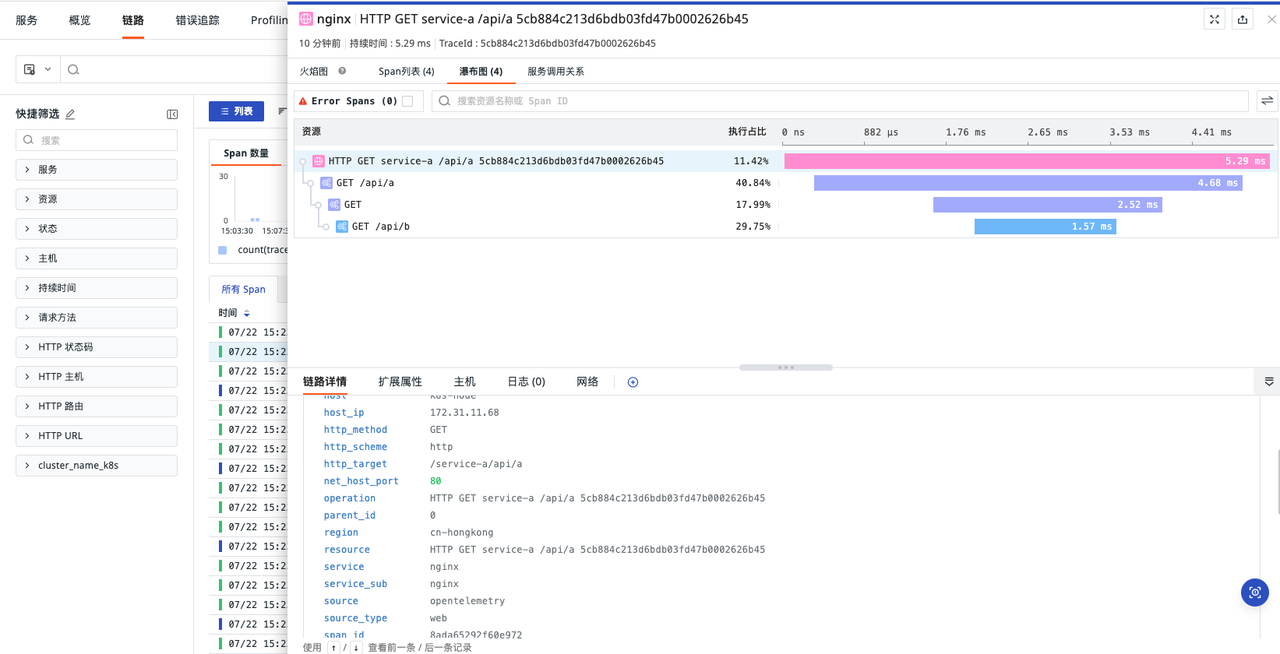The height and width of the screenshot is (654, 1280).
Task: Select the 所有 Span tab
Action: coord(243,289)
